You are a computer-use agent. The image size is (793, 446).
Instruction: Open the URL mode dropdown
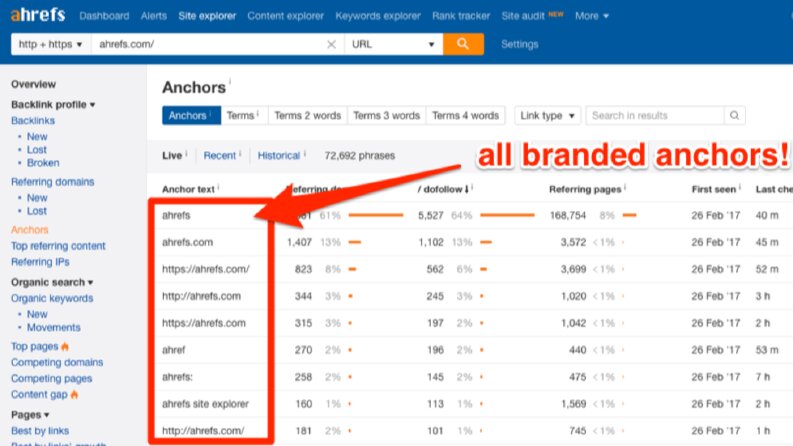pyautogui.click(x=393, y=44)
